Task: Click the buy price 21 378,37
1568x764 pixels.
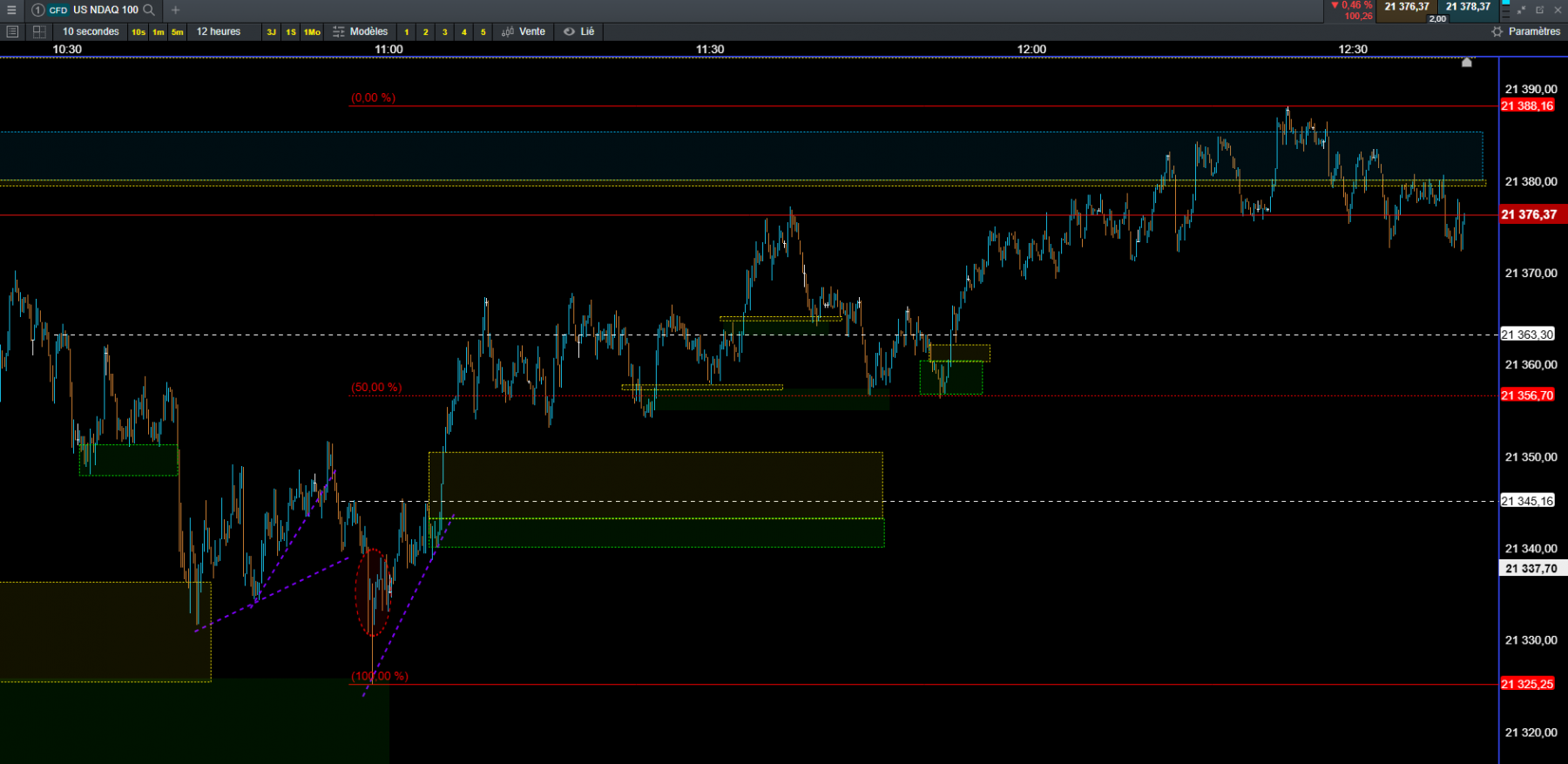Action: coord(1468,7)
